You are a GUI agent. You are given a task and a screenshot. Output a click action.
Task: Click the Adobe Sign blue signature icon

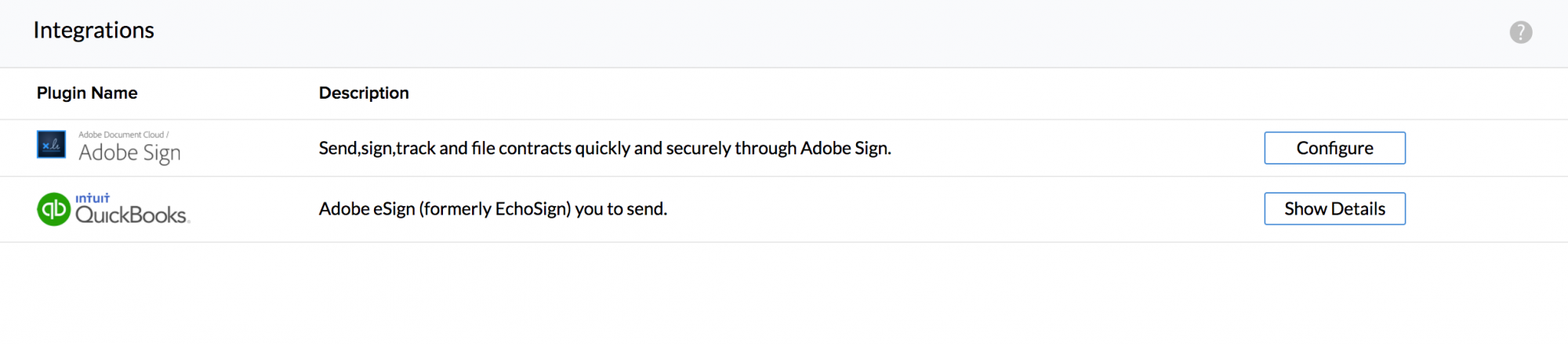coord(52,145)
